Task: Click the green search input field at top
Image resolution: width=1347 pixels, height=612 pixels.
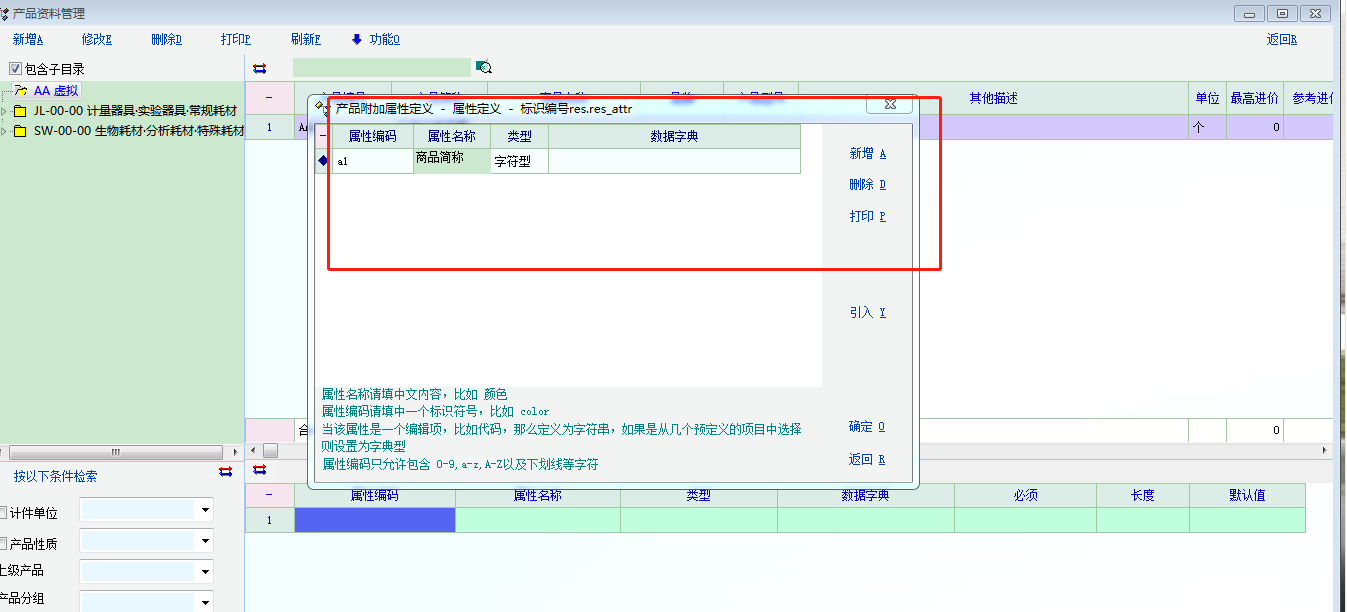Action: [x=381, y=68]
